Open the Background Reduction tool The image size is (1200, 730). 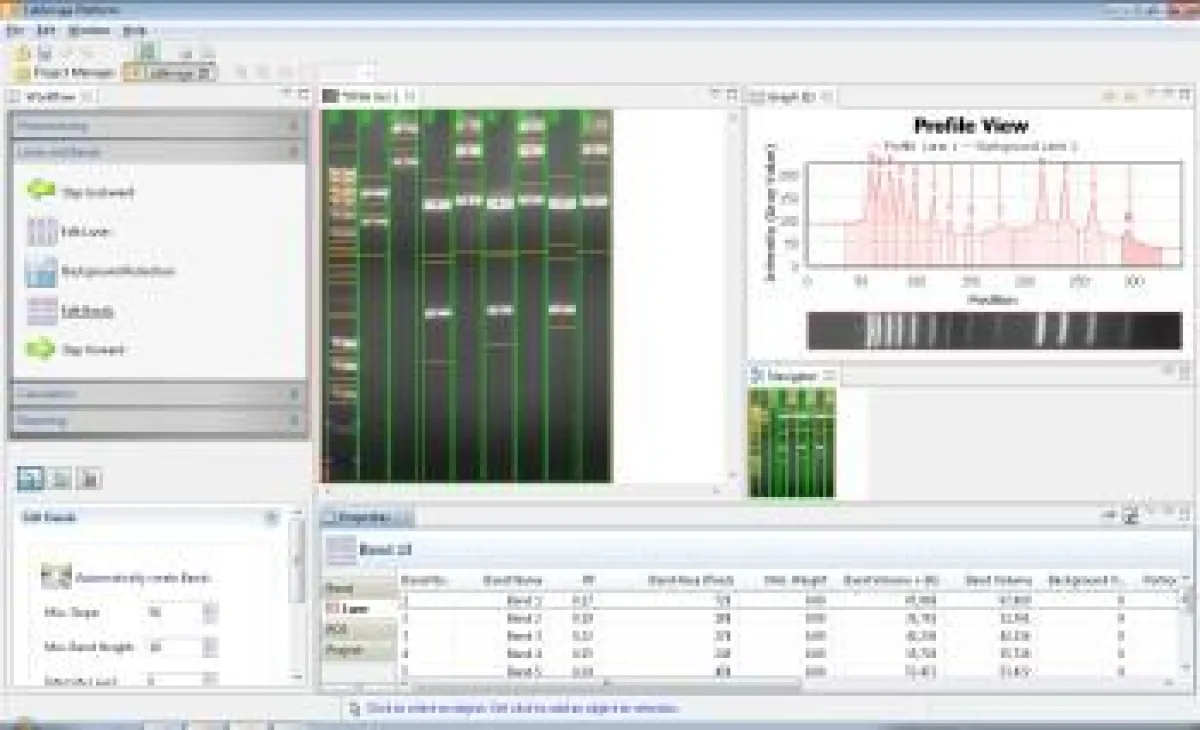click(x=42, y=271)
